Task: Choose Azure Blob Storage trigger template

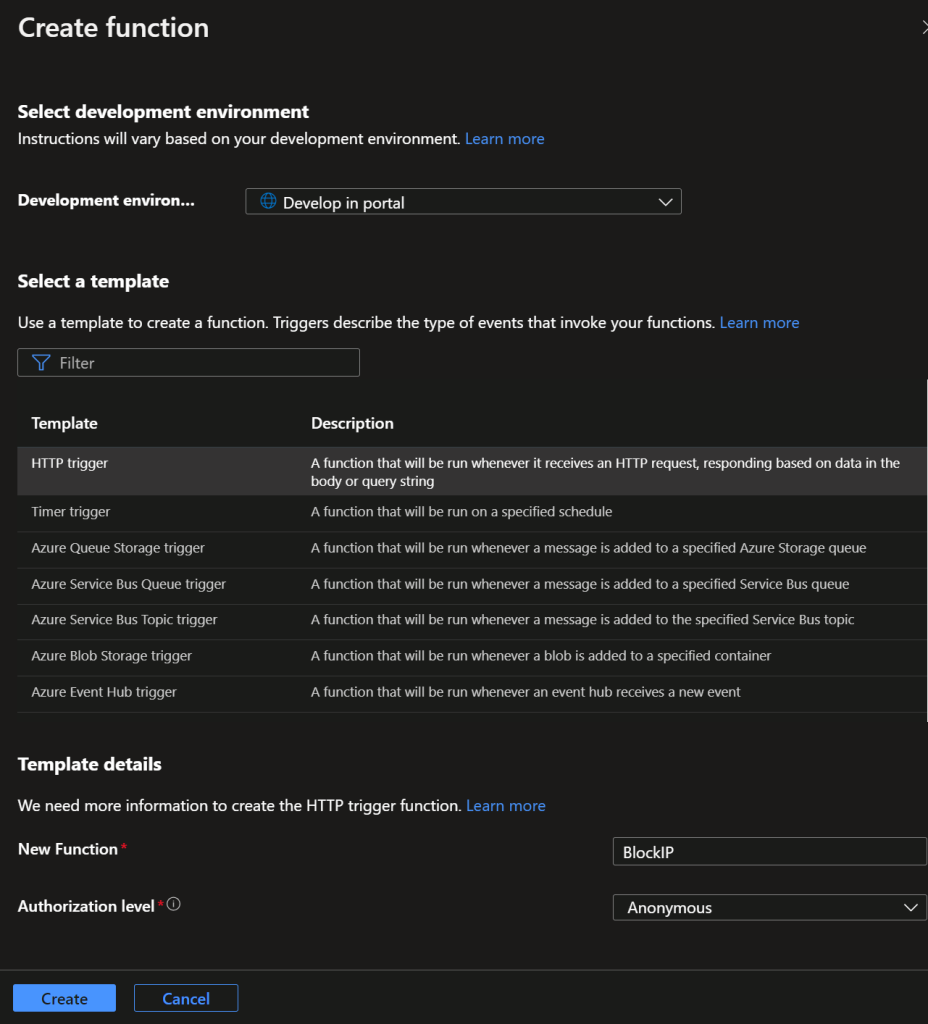Action: (111, 656)
